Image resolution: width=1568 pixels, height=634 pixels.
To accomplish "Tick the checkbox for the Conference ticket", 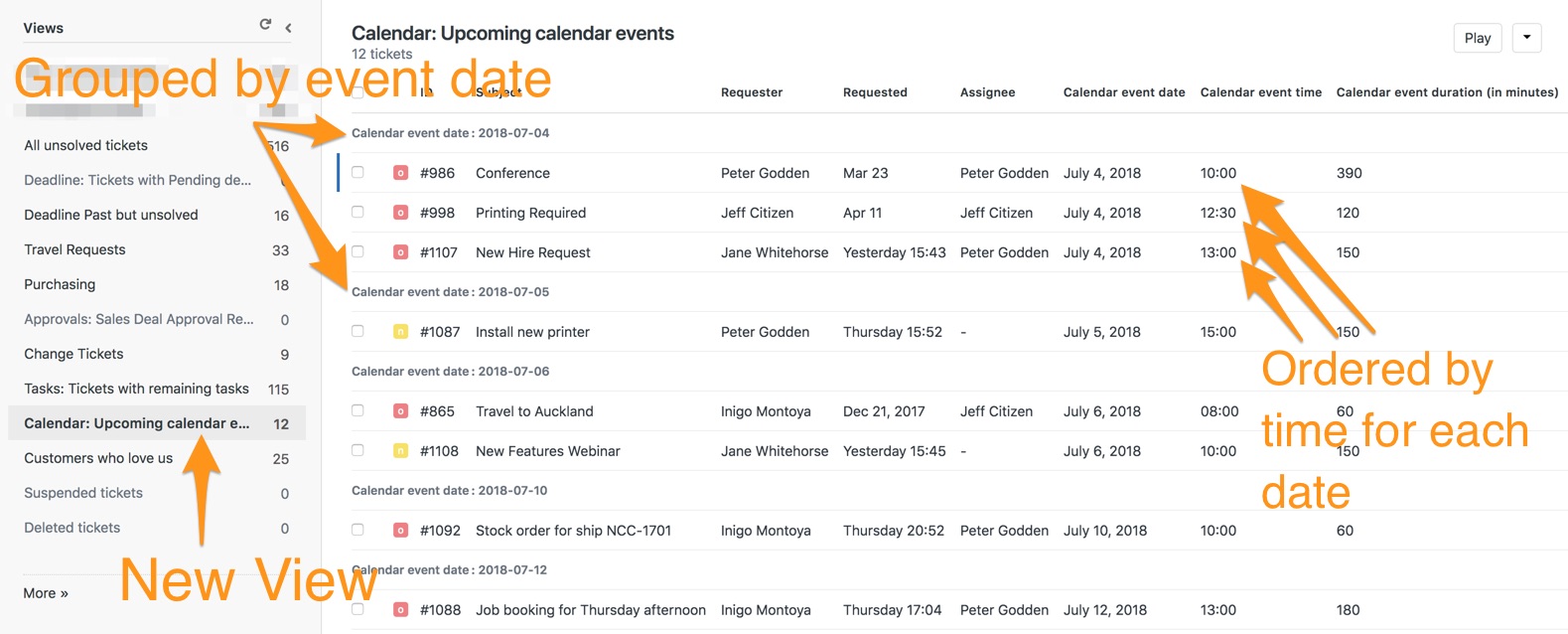I will click(357, 172).
